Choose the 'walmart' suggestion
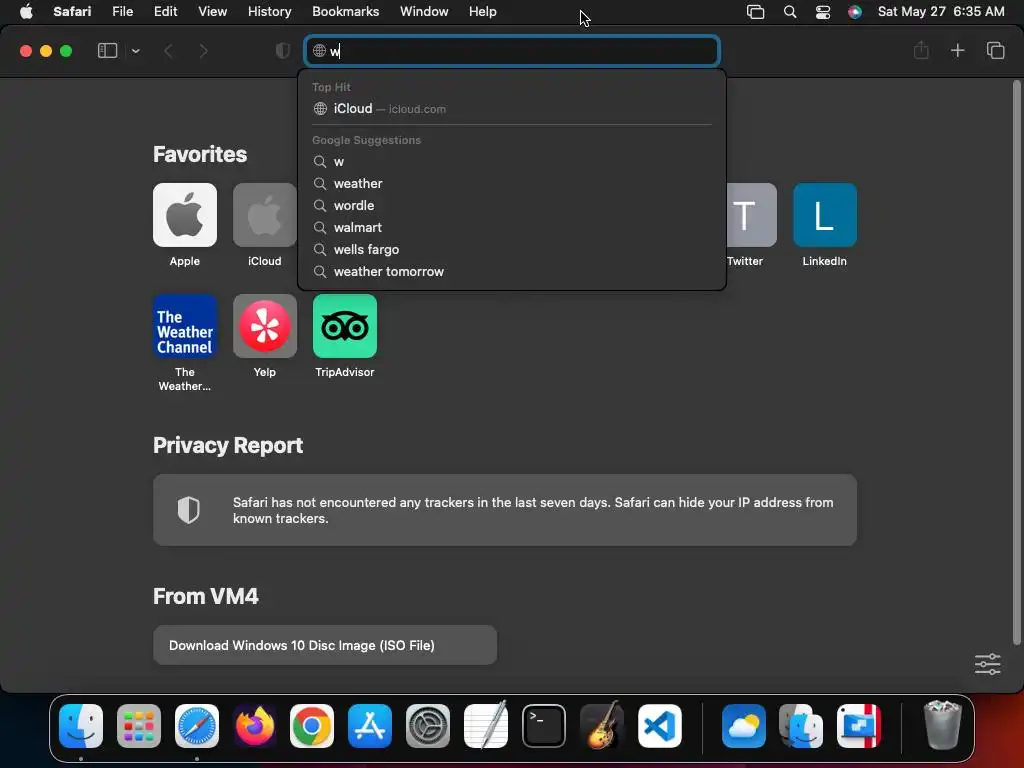 pyautogui.click(x=512, y=227)
